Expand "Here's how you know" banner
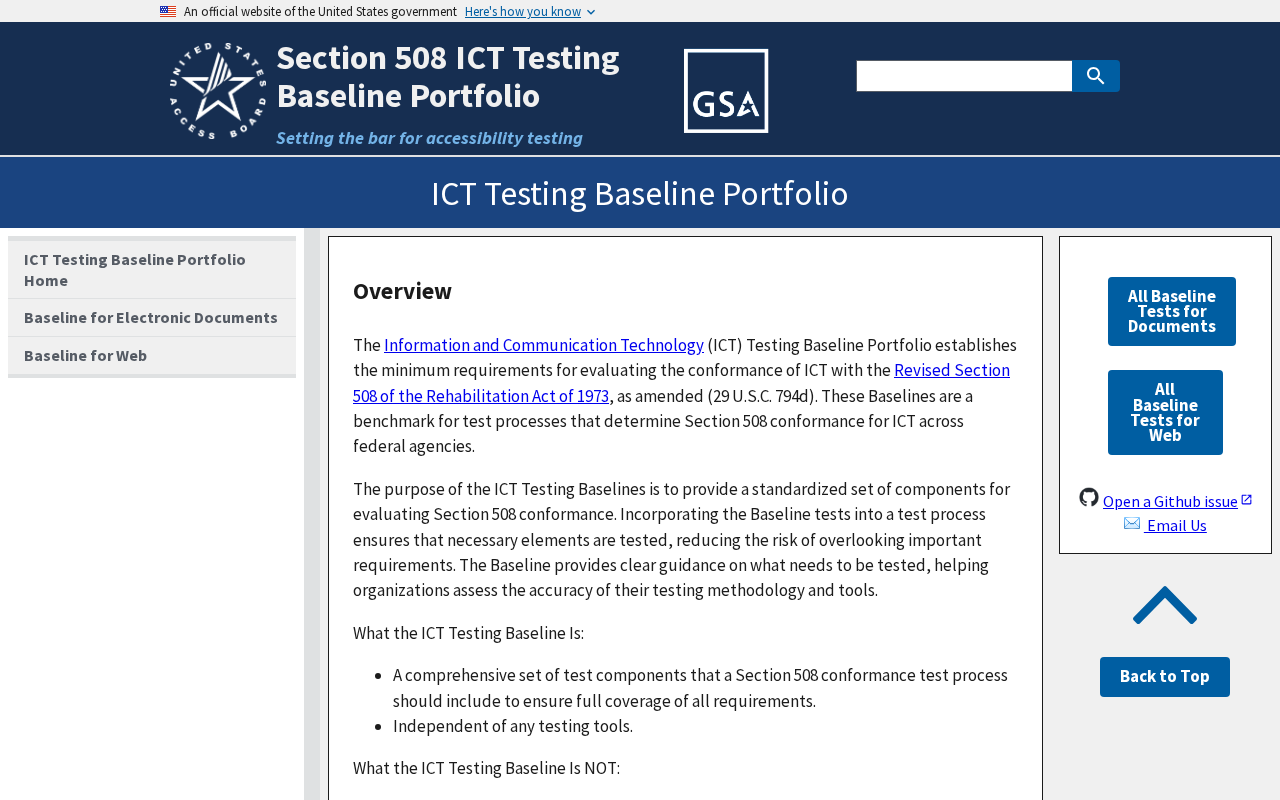Viewport: 1280px width, 800px height. (530, 12)
